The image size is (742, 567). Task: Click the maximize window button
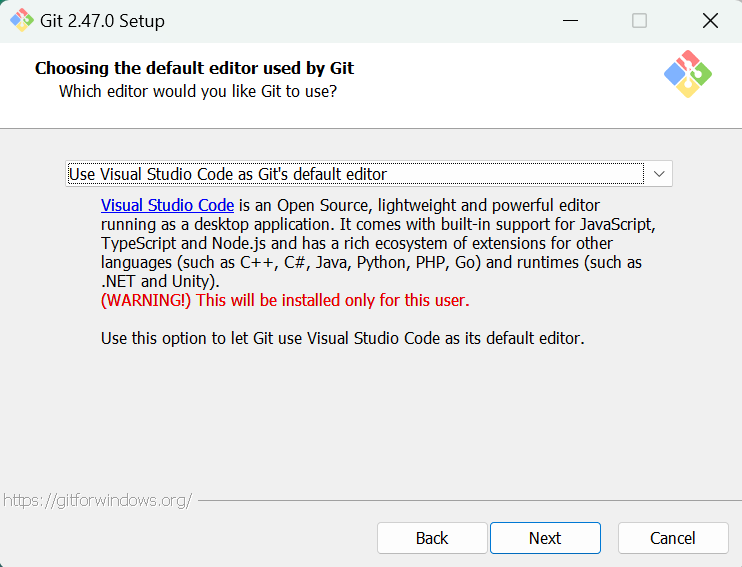639,20
